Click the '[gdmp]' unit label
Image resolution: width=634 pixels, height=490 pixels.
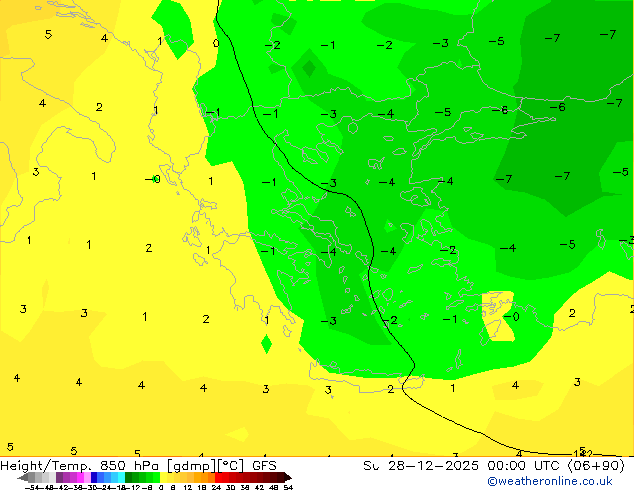[191, 466]
